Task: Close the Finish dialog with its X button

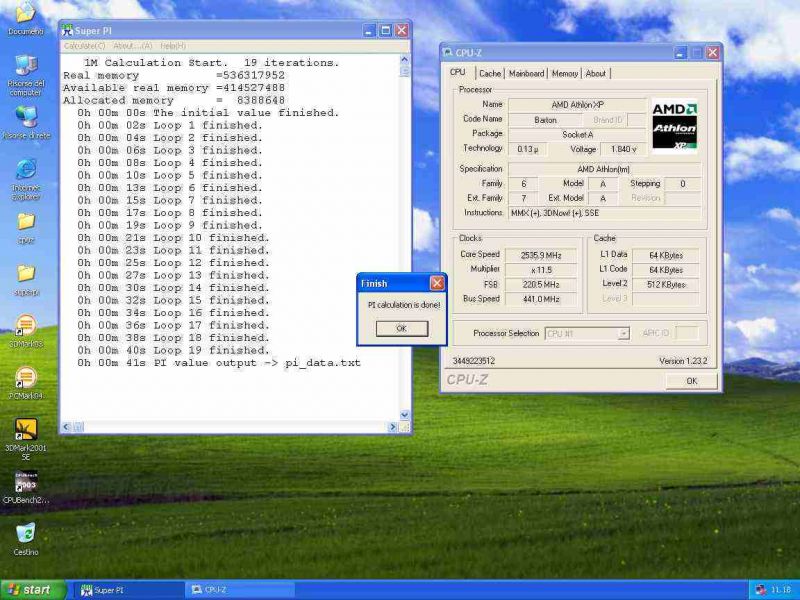Action: click(x=437, y=283)
